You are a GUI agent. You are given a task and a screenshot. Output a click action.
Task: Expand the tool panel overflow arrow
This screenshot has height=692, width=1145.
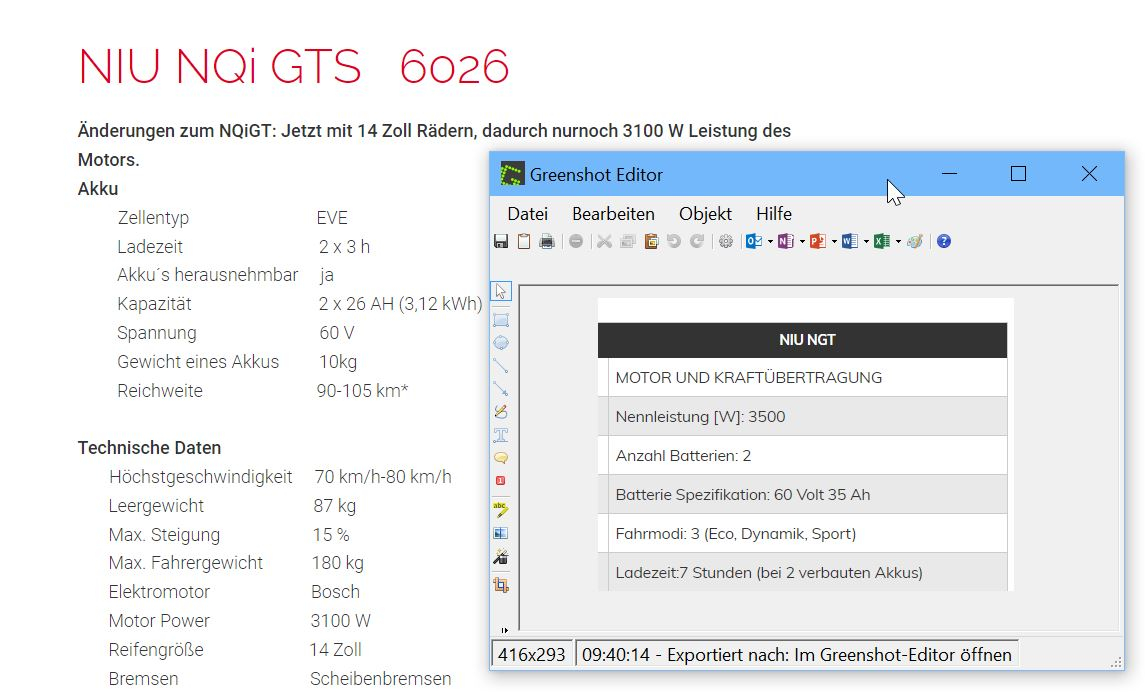click(x=504, y=630)
